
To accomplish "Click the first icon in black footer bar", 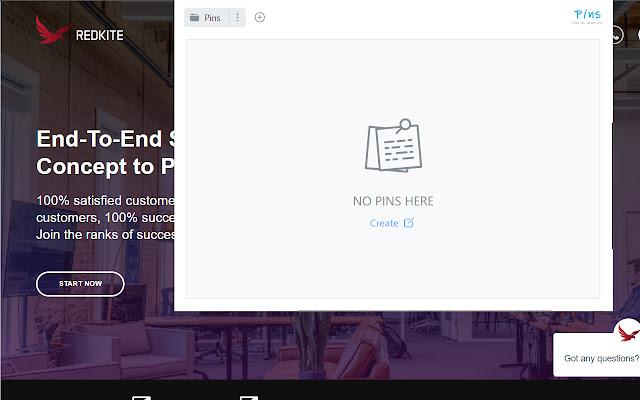I will pyautogui.click(x=142, y=398).
